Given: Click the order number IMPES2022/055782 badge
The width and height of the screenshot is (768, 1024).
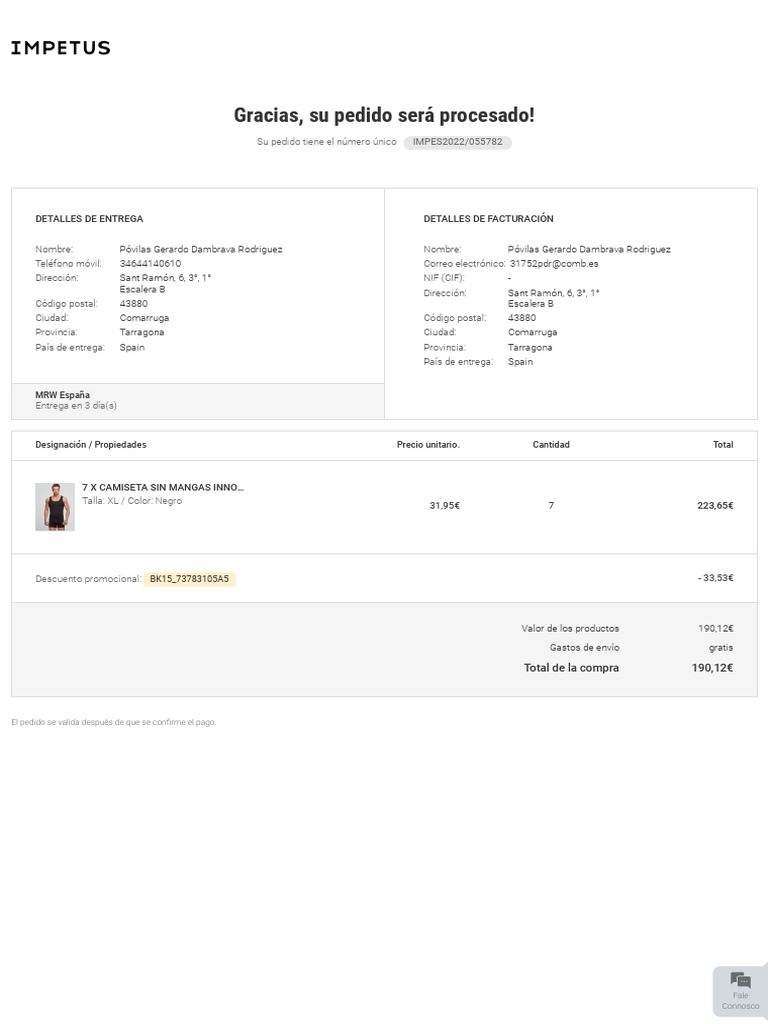Looking at the screenshot, I should point(458,142).
